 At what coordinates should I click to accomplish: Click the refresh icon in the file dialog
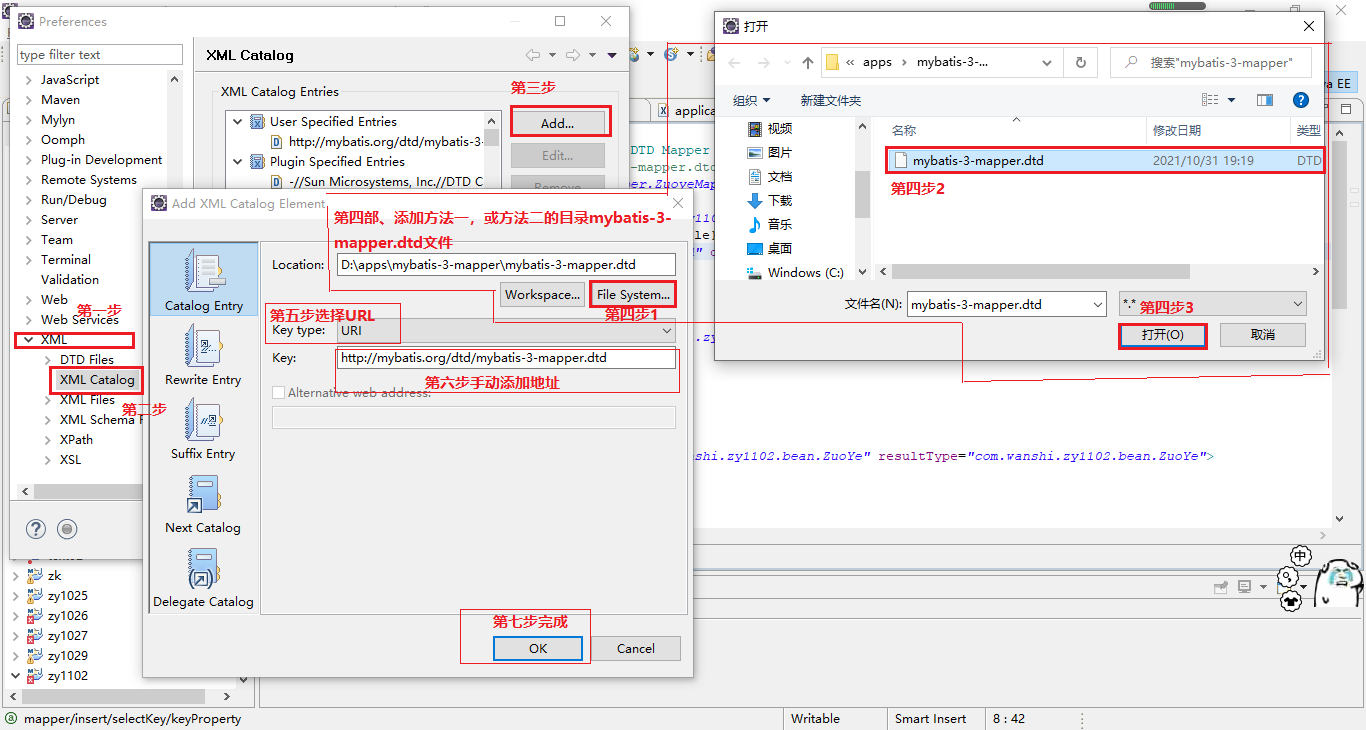tap(1080, 62)
